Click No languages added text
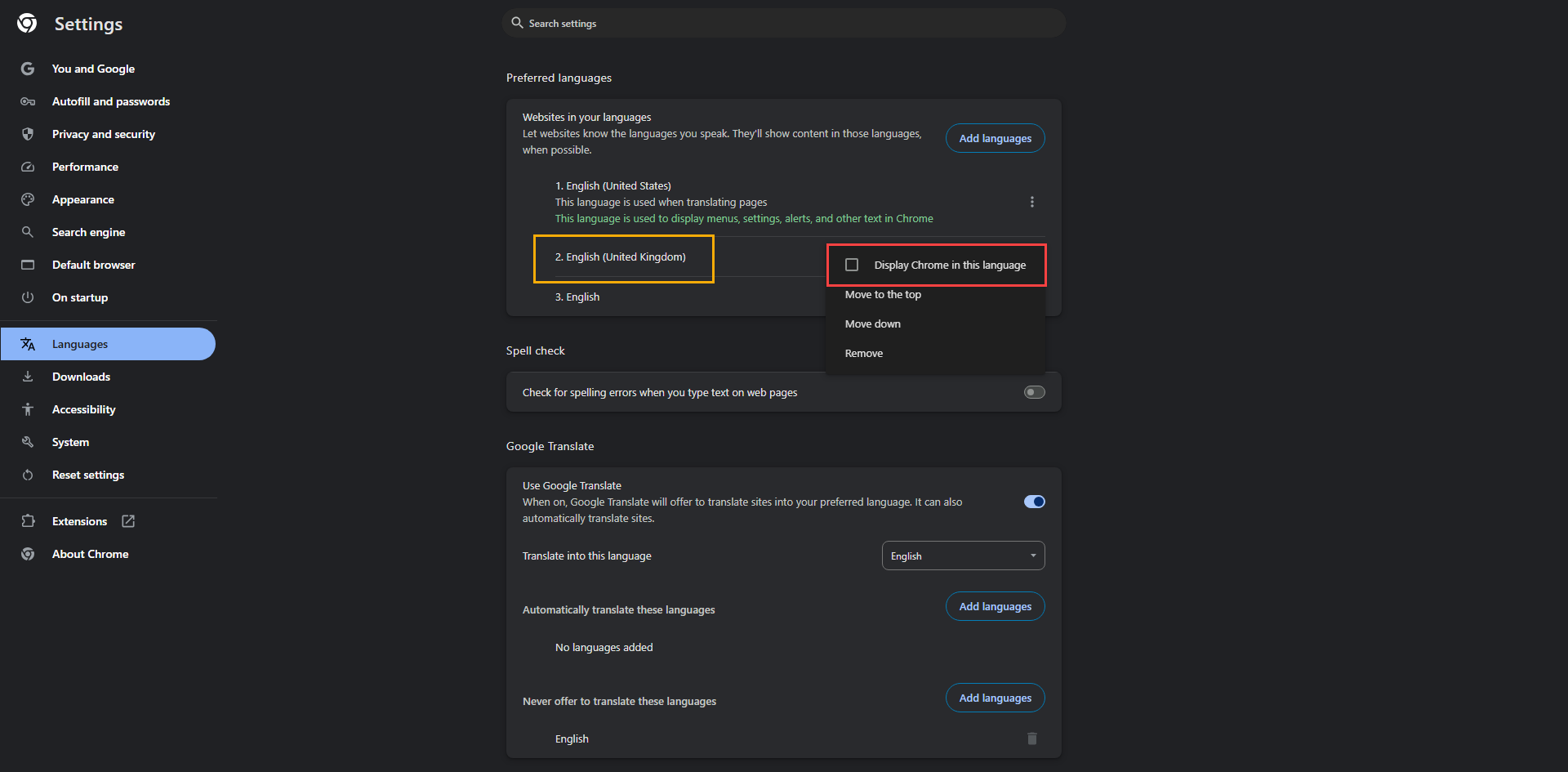Screen dimensions: 1568x772 [604, 647]
